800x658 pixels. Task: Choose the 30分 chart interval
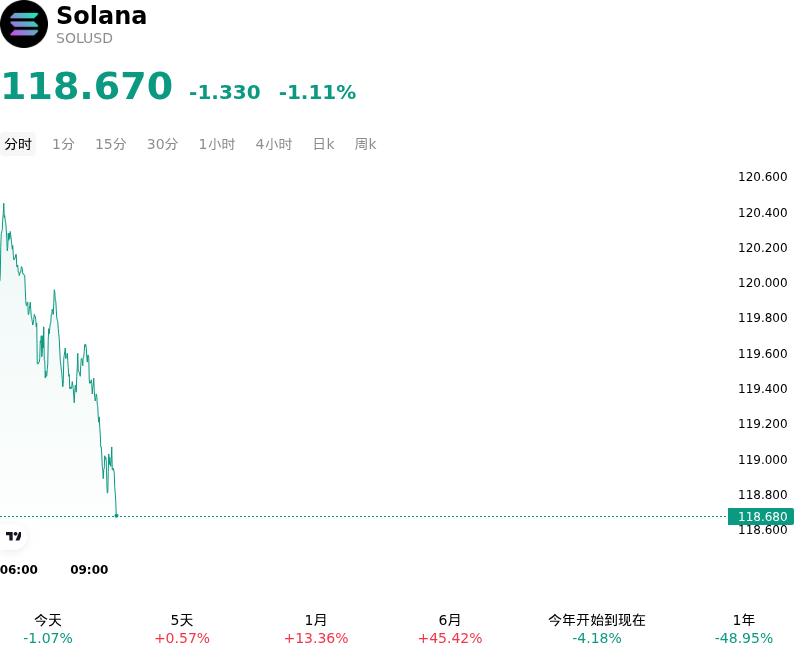point(162,144)
